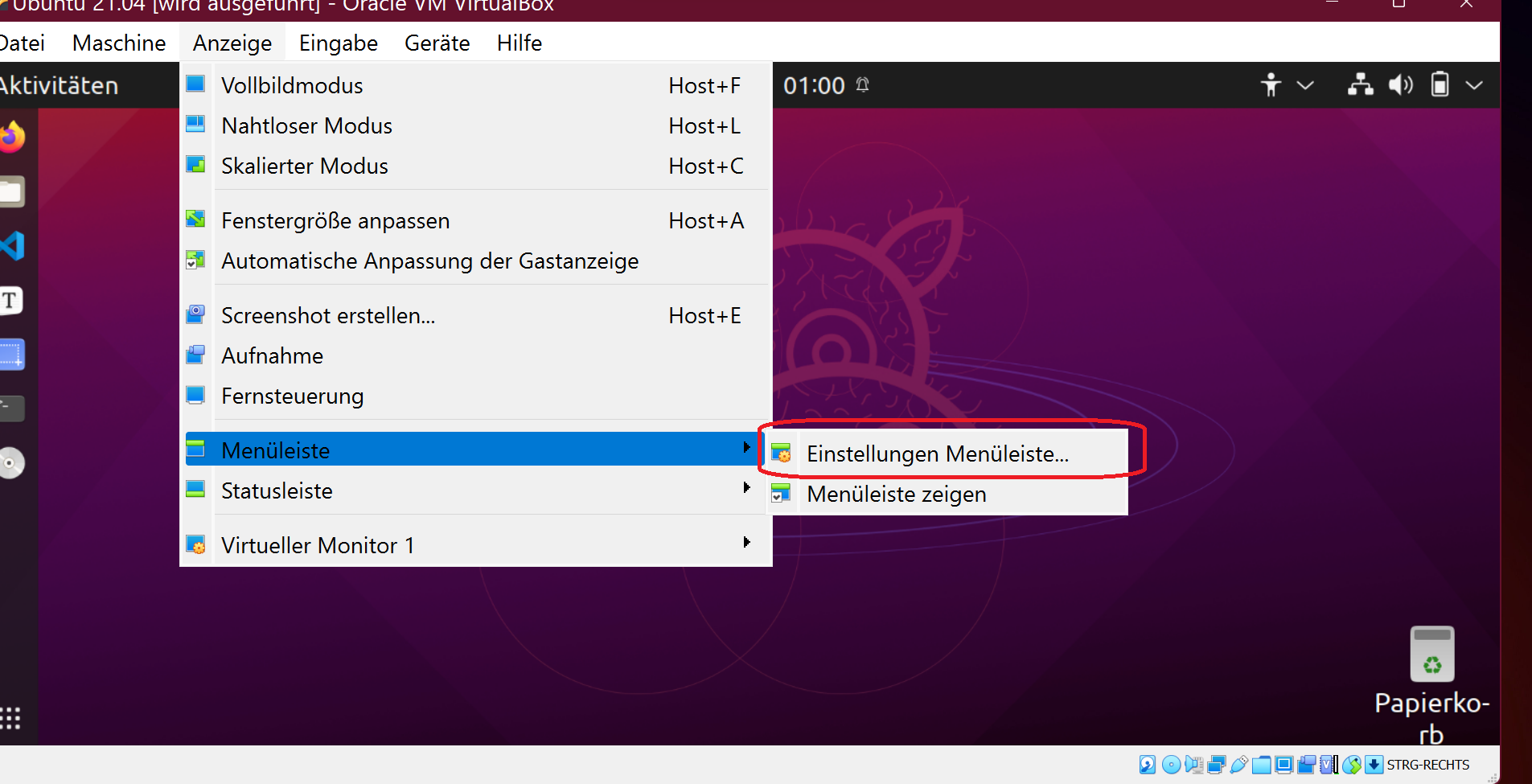Open the Hilfe menu
The image size is (1532, 784).
(520, 43)
